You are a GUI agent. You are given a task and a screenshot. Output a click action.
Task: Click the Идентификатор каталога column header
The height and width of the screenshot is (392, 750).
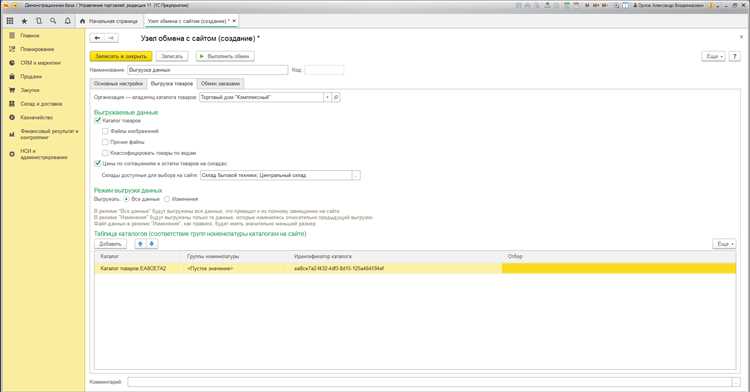[x=396, y=257]
